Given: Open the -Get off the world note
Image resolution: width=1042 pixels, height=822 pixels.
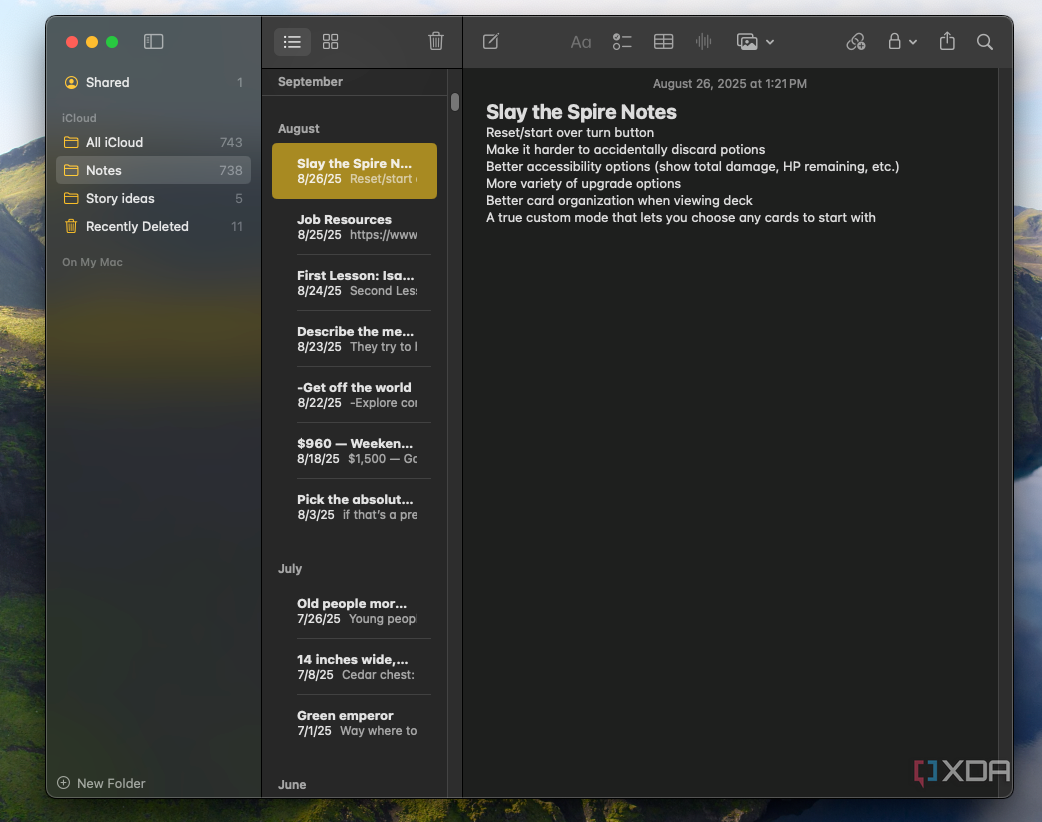Looking at the screenshot, I should pyautogui.click(x=354, y=395).
